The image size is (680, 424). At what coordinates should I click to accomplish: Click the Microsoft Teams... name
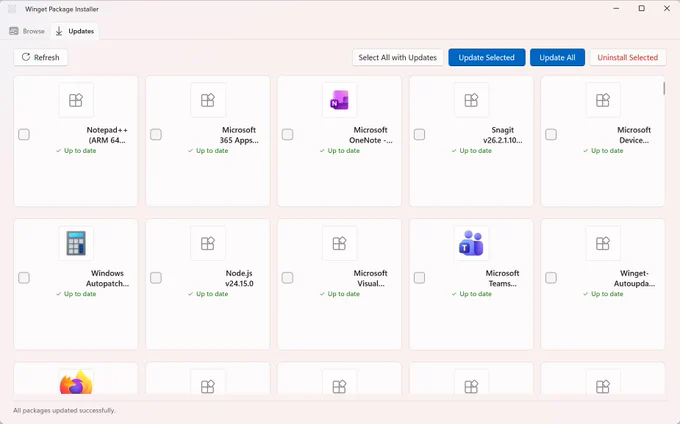(502, 278)
